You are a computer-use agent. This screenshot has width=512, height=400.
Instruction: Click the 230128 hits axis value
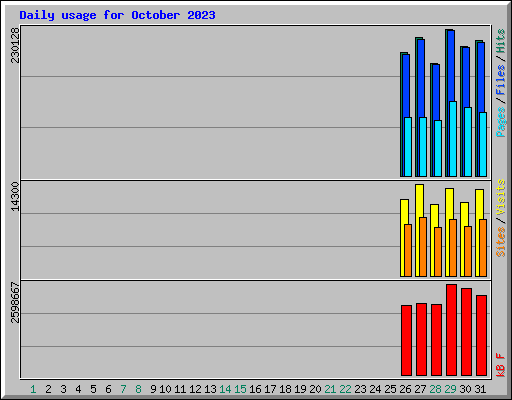pyautogui.click(x=15, y=45)
